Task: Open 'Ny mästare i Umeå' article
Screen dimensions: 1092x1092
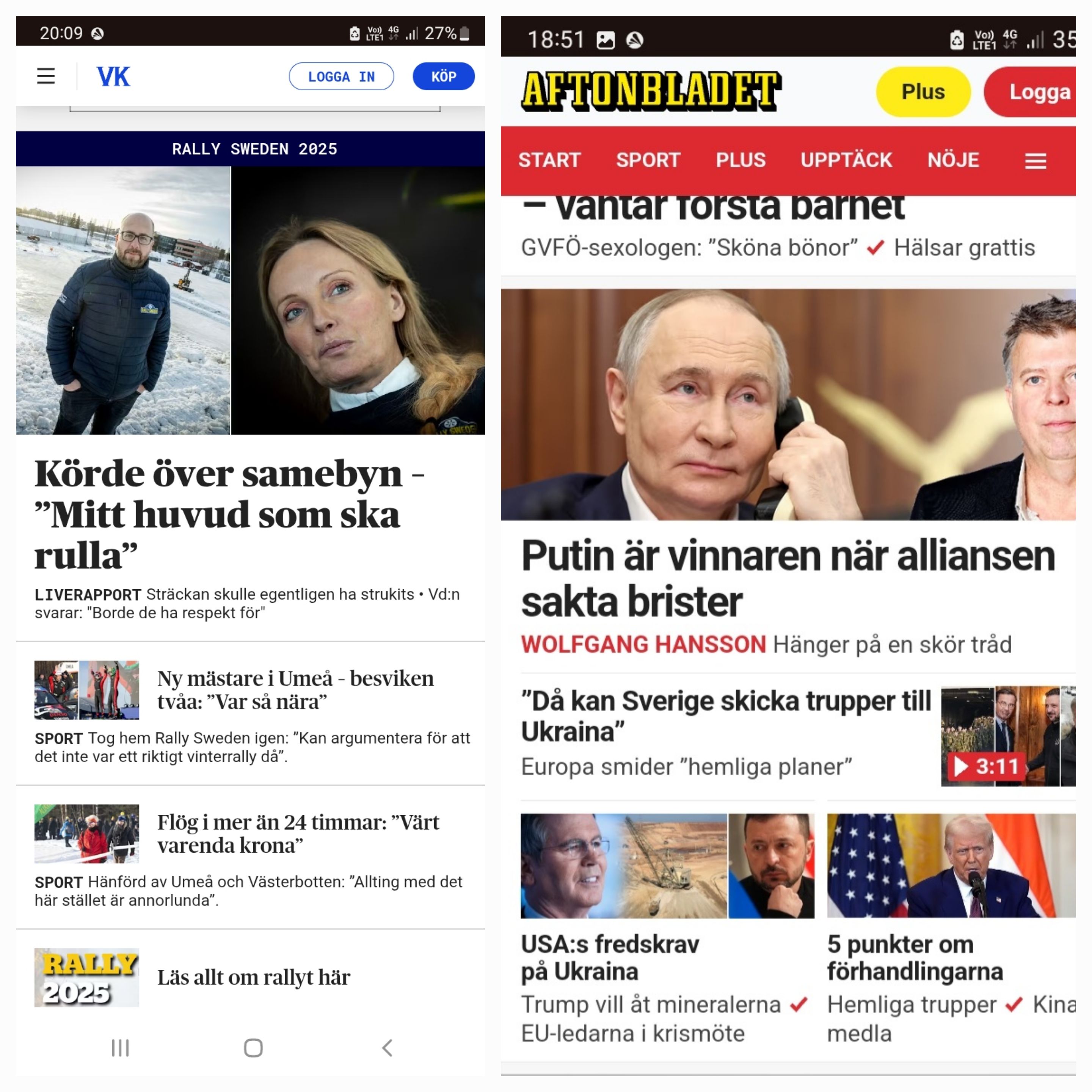Action: [x=295, y=690]
